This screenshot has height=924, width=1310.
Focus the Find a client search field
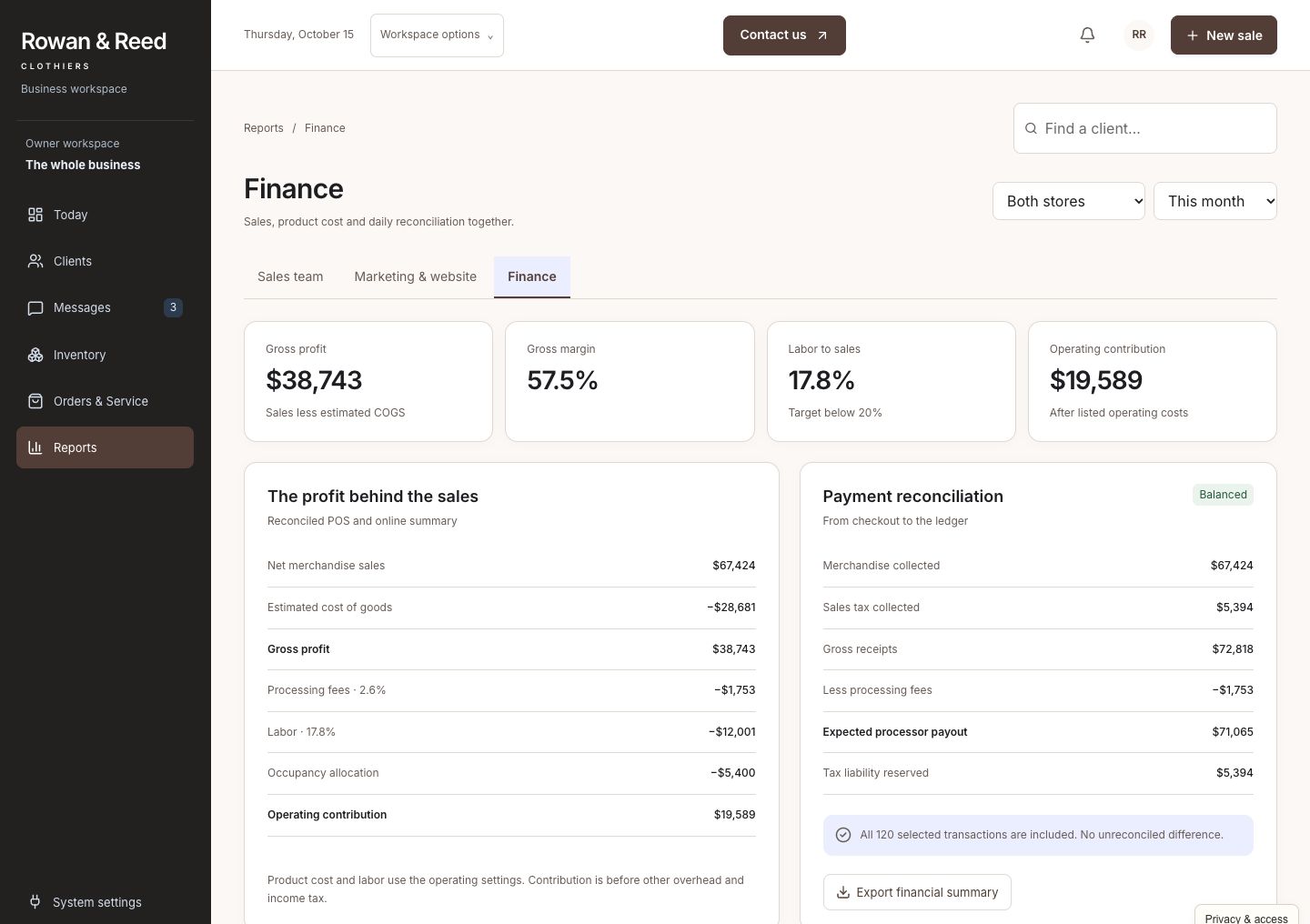tap(1145, 128)
